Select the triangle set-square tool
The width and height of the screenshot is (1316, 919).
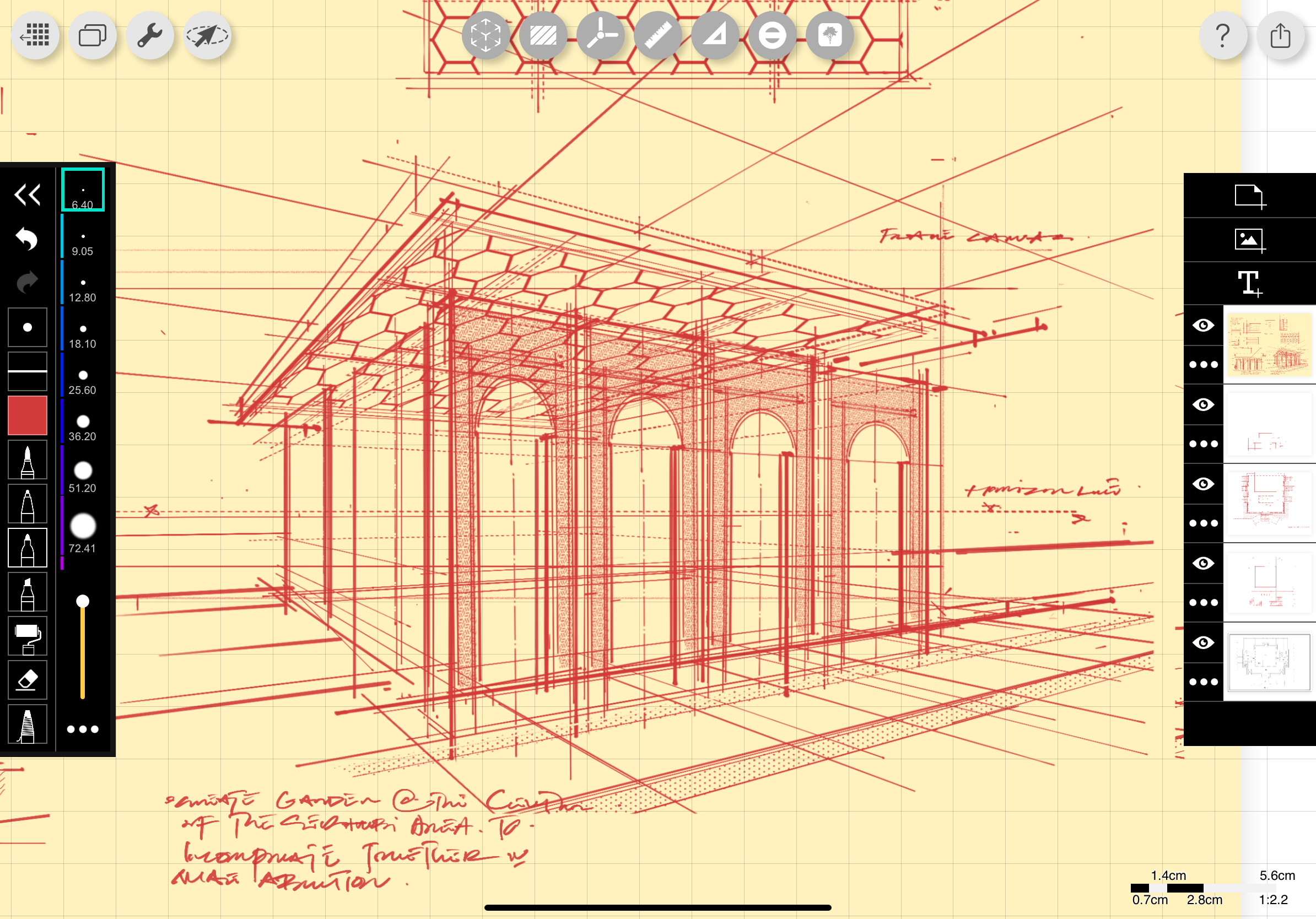[715, 35]
